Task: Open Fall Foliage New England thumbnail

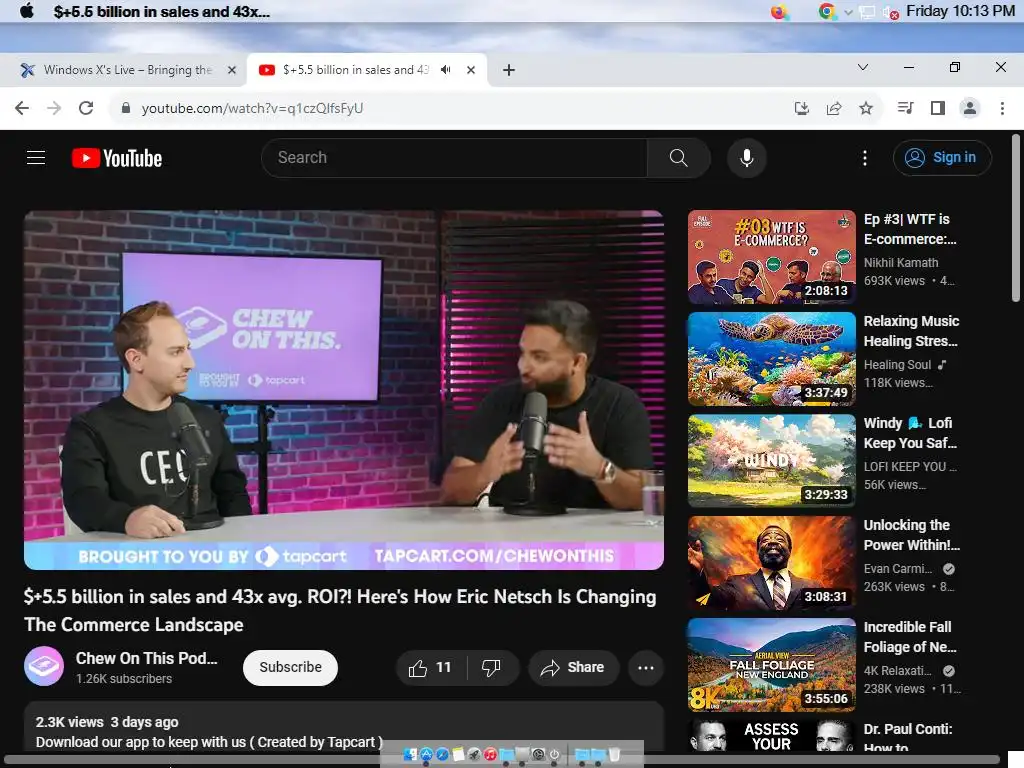Action: 771,665
